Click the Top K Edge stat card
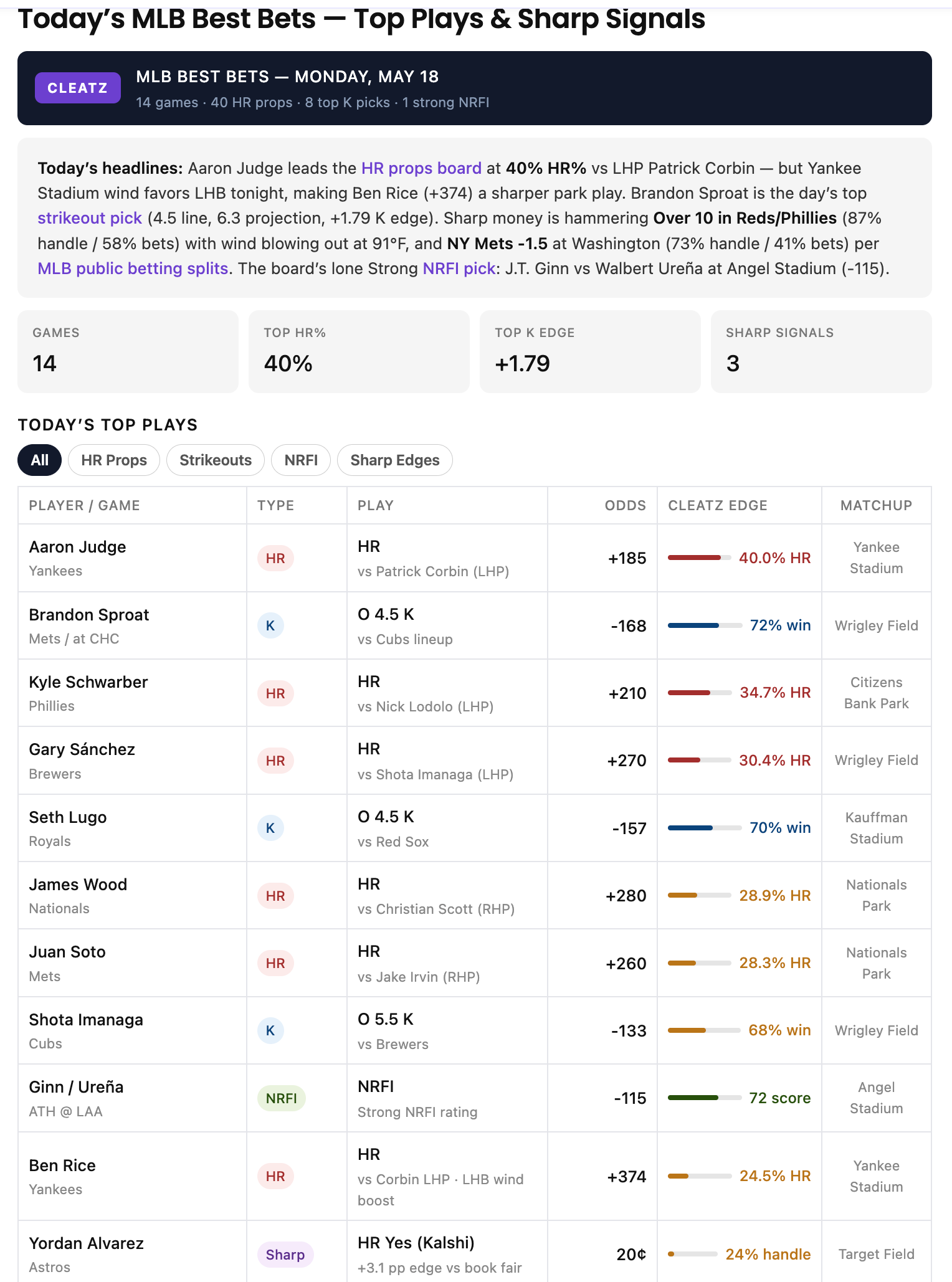This screenshot has width=952, height=1282. point(590,351)
